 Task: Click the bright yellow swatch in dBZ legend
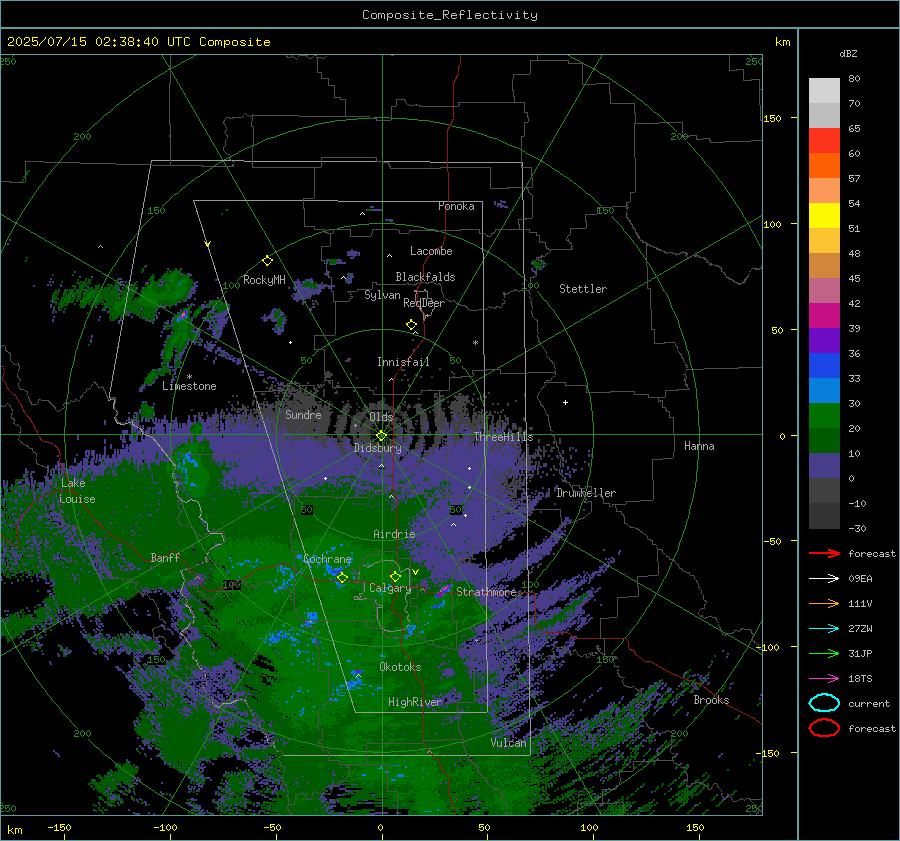(824, 215)
